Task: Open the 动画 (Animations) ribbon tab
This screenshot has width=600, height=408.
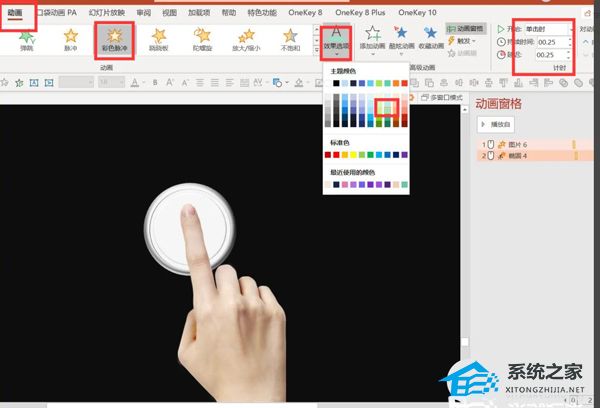Action: tap(15, 13)
